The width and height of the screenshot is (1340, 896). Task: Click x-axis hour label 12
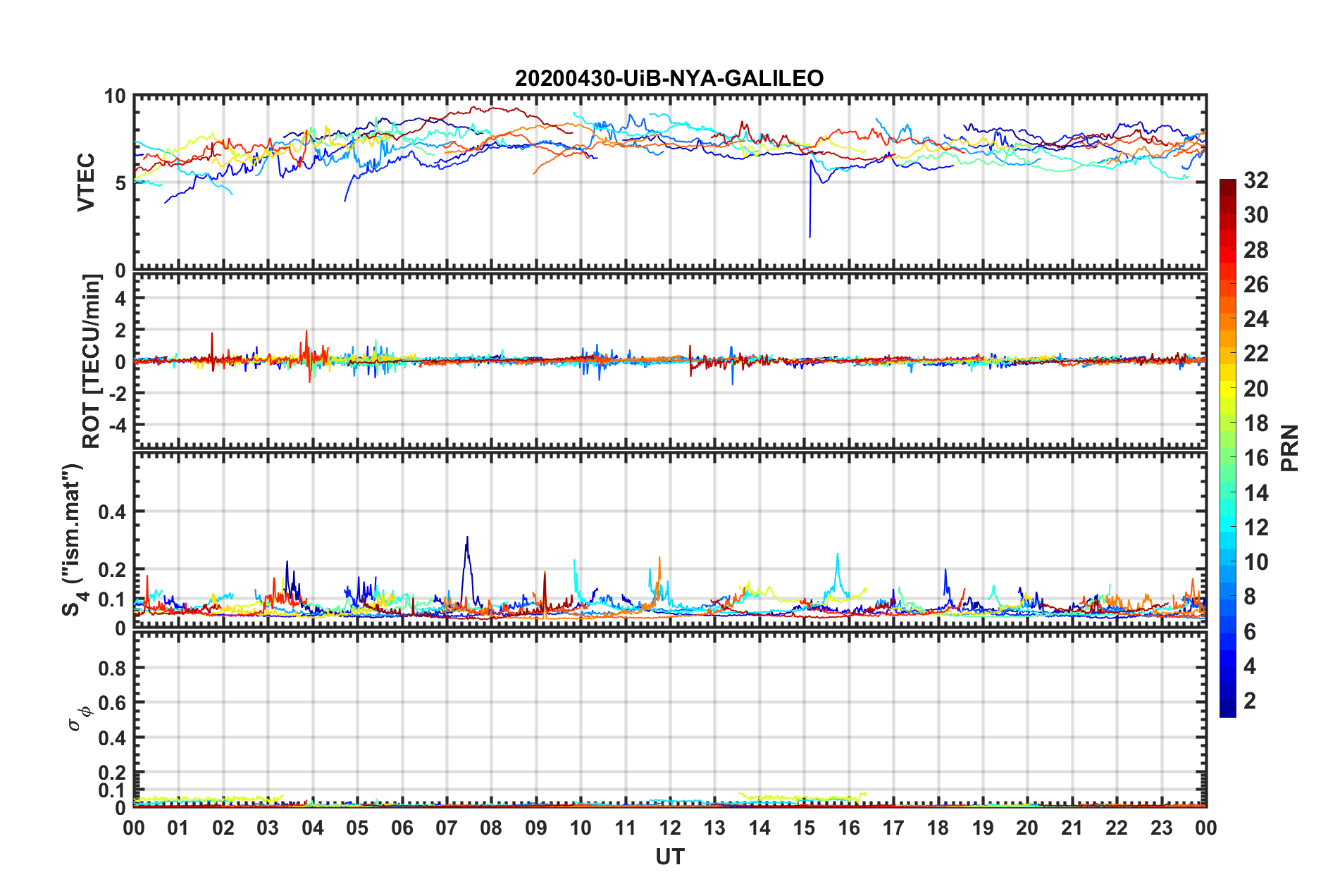tap(670, 828)
